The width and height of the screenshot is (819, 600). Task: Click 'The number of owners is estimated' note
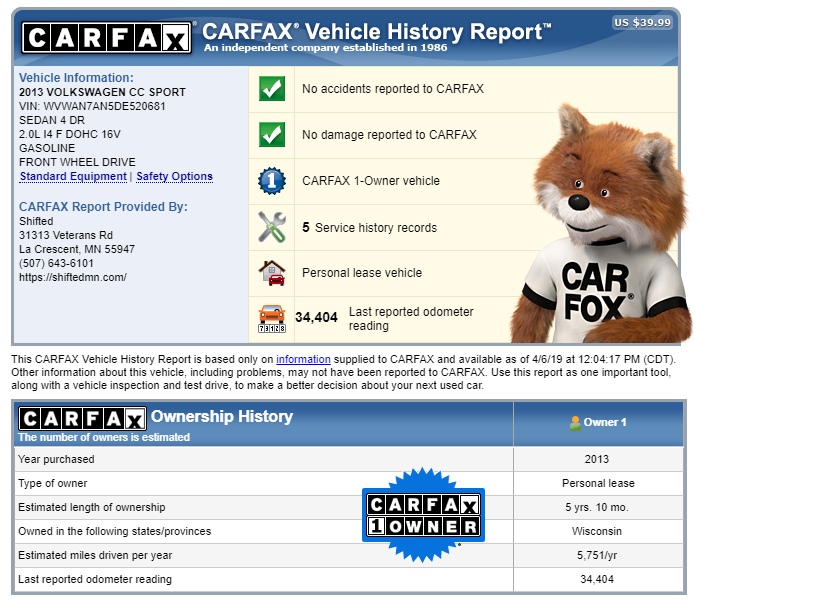[104, 437]
